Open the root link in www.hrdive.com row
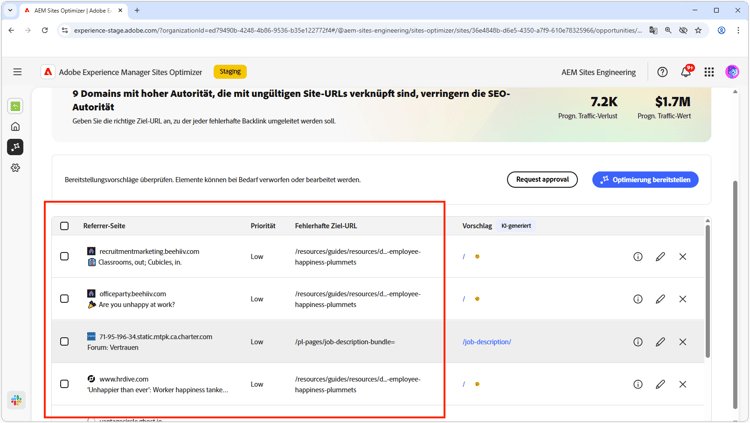Screen dimensions: 750x423 click(463, 384)
